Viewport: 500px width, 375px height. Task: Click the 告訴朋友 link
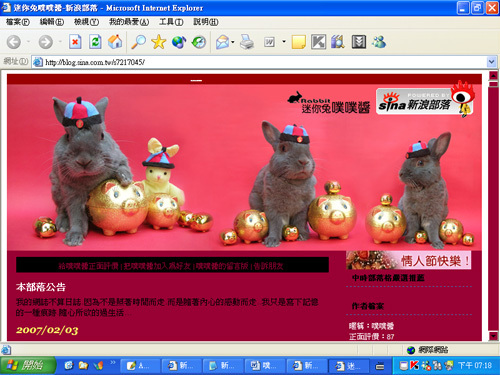point(268,266)
